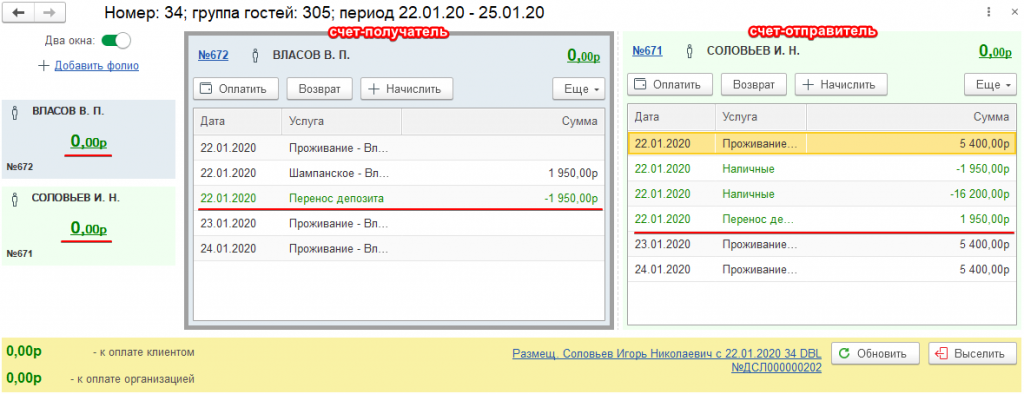Sort by Услуга column in Соловьев table
The image size is (1024, 394).
761,117
